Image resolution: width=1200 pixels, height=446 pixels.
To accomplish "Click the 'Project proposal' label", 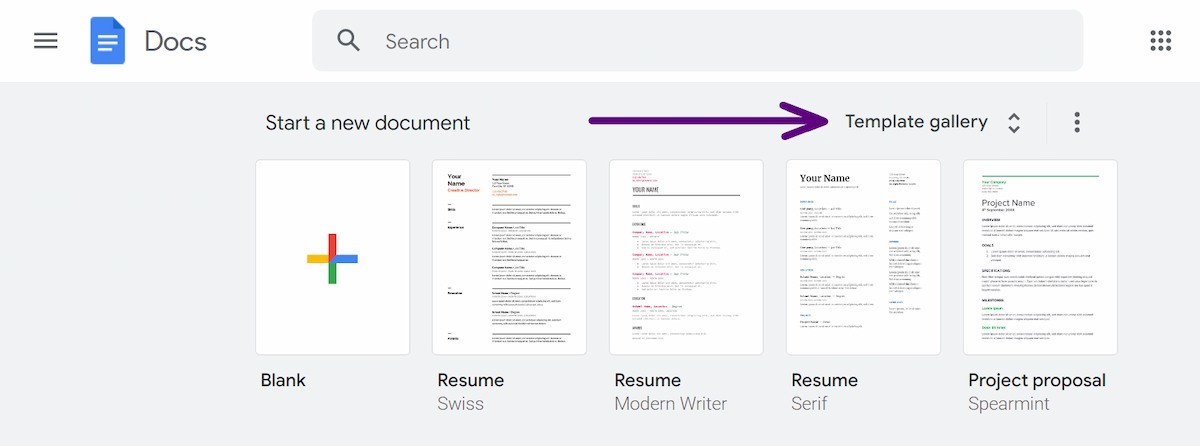I will point(1037,381).
